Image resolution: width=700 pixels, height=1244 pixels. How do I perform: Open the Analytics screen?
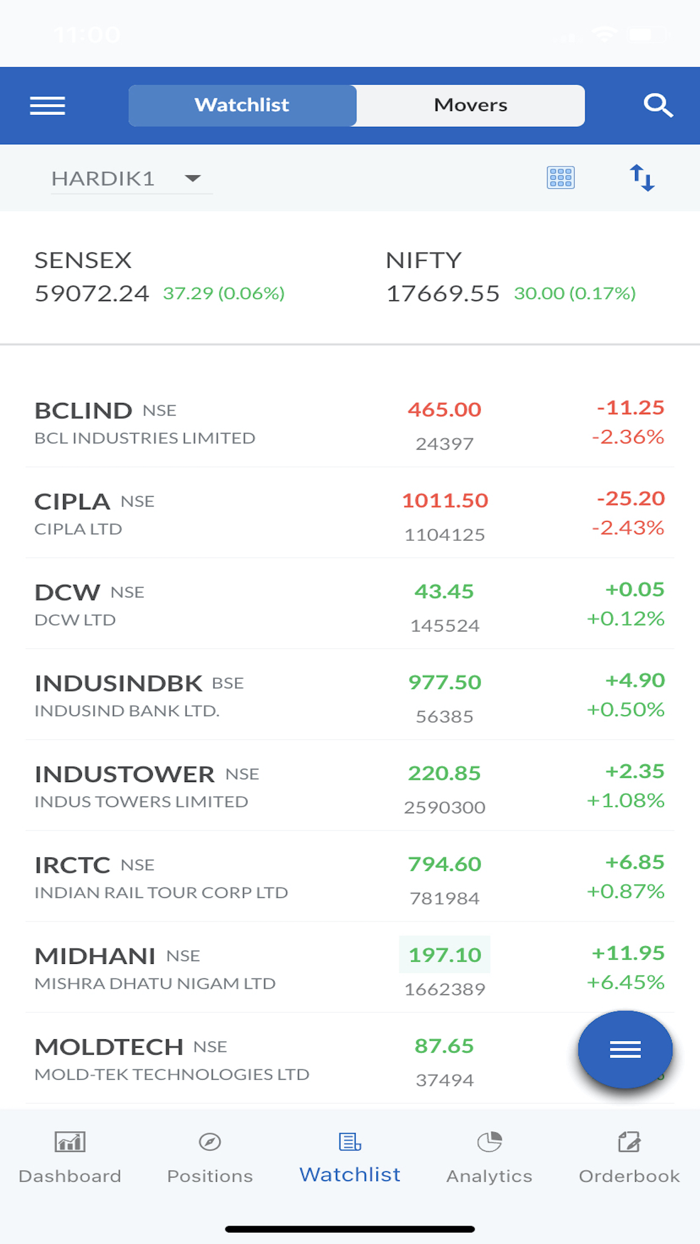point(489,1156)
